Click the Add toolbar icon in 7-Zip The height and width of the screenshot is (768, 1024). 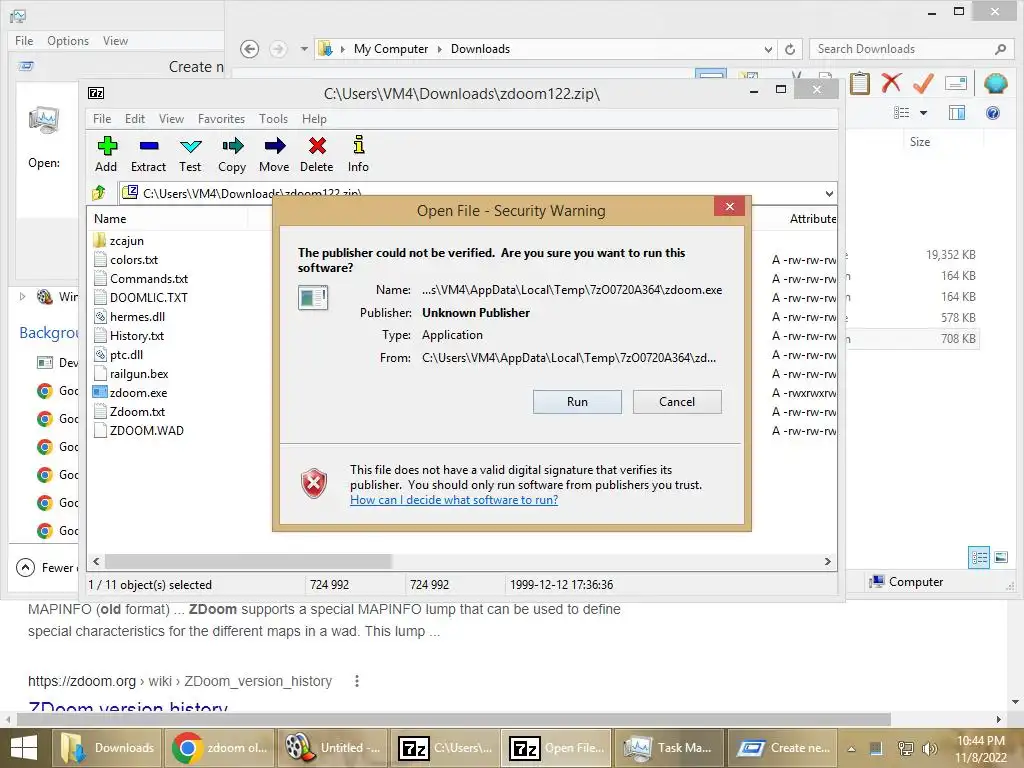pos(107,146)
